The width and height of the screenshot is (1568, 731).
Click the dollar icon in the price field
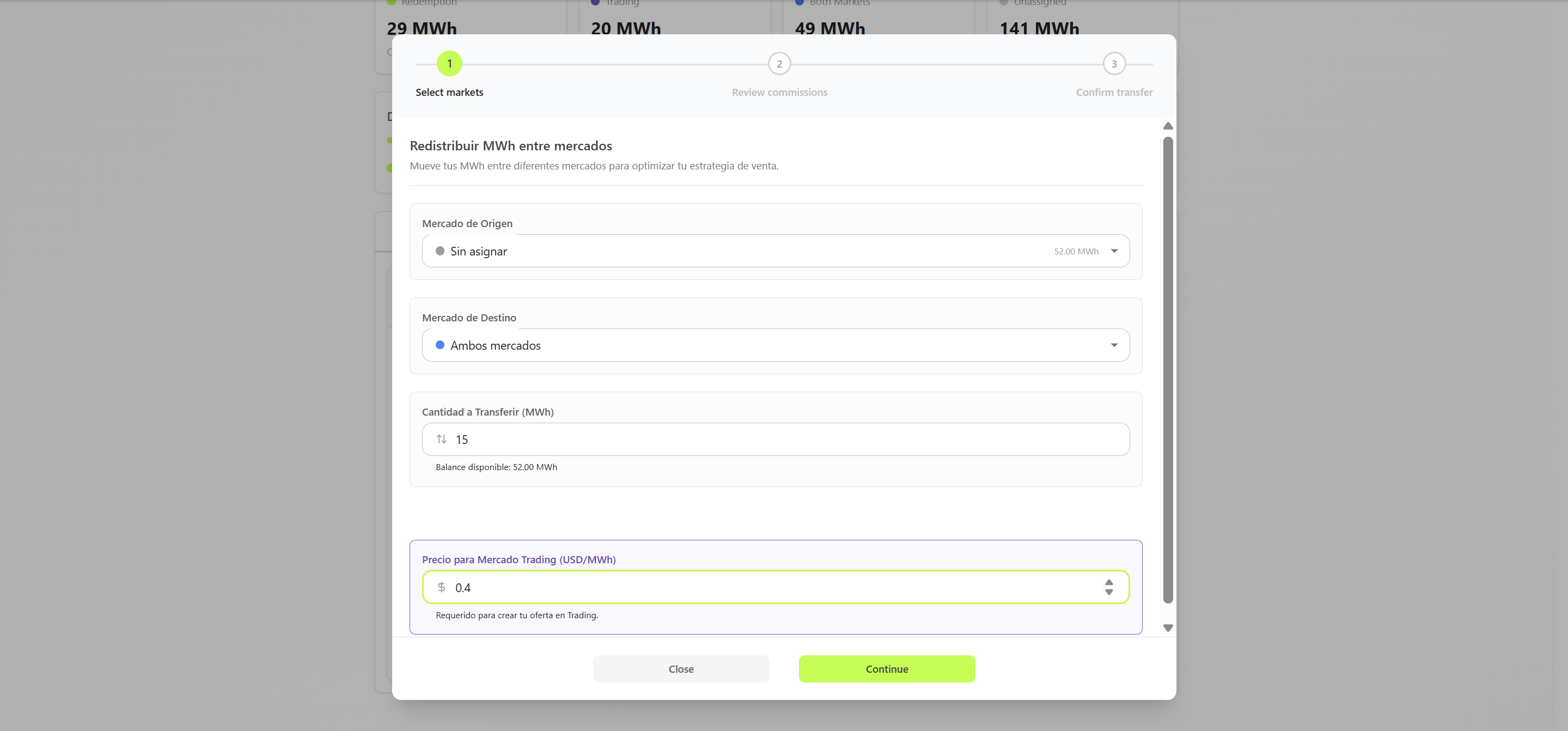[441, 587]
